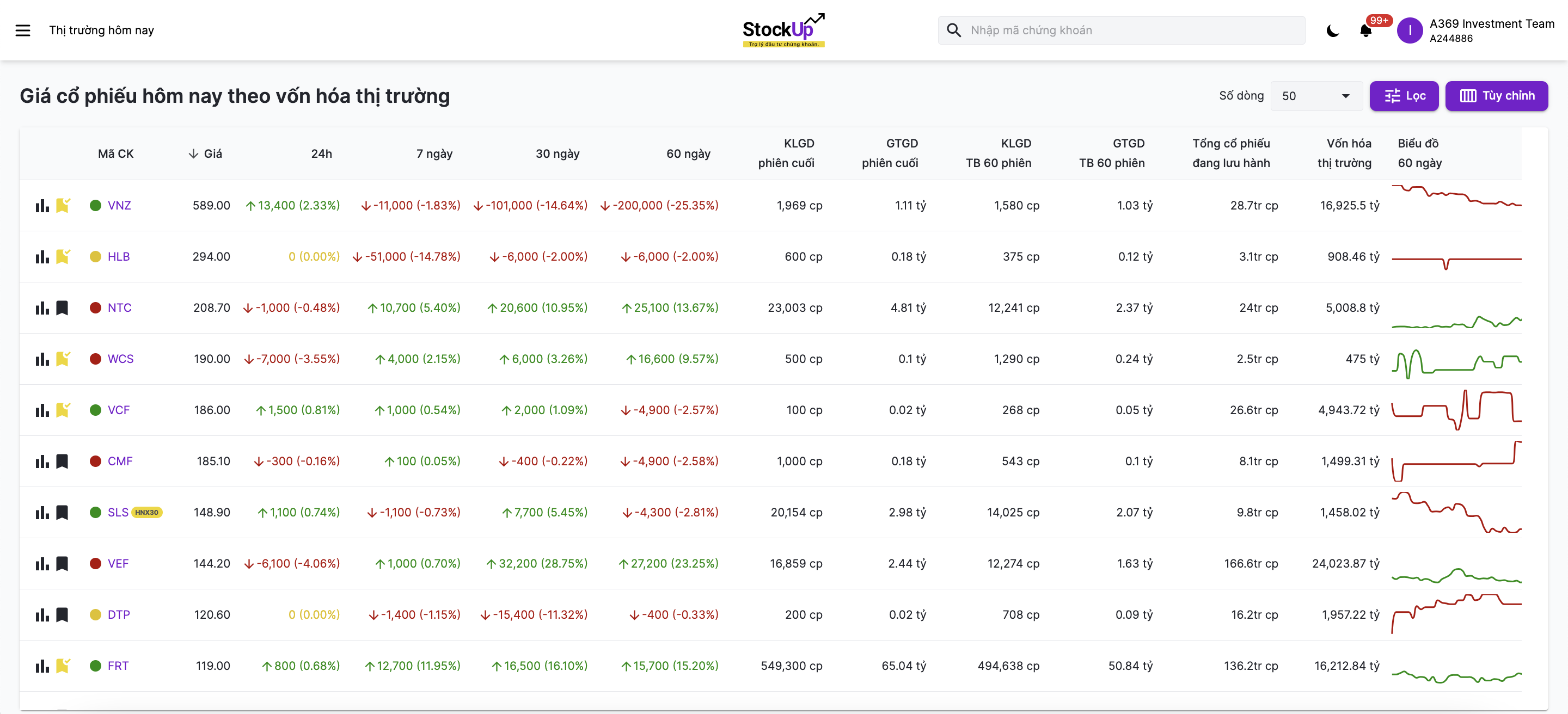
Task: Open the notifications bell
Action: coord(1365,30)
